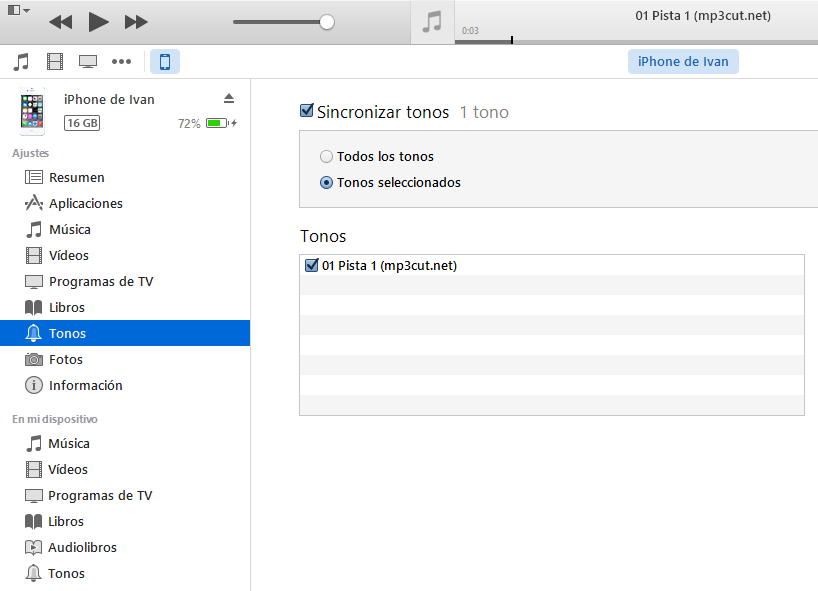Click the album artwork music note placeholder
This screenshot has width=818, height=591.
(432, 22)
